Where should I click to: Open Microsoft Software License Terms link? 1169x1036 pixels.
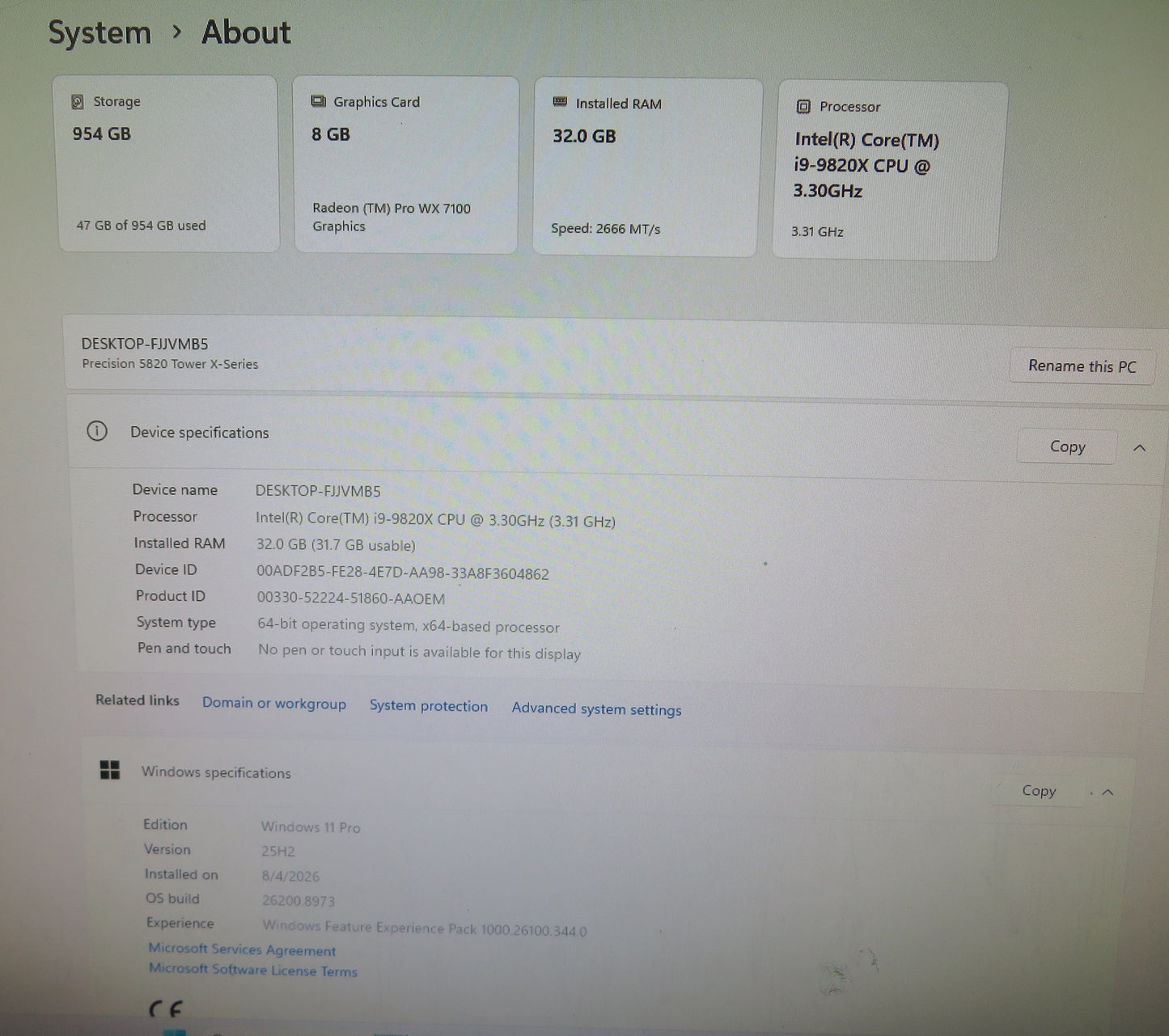click(253, 970)
